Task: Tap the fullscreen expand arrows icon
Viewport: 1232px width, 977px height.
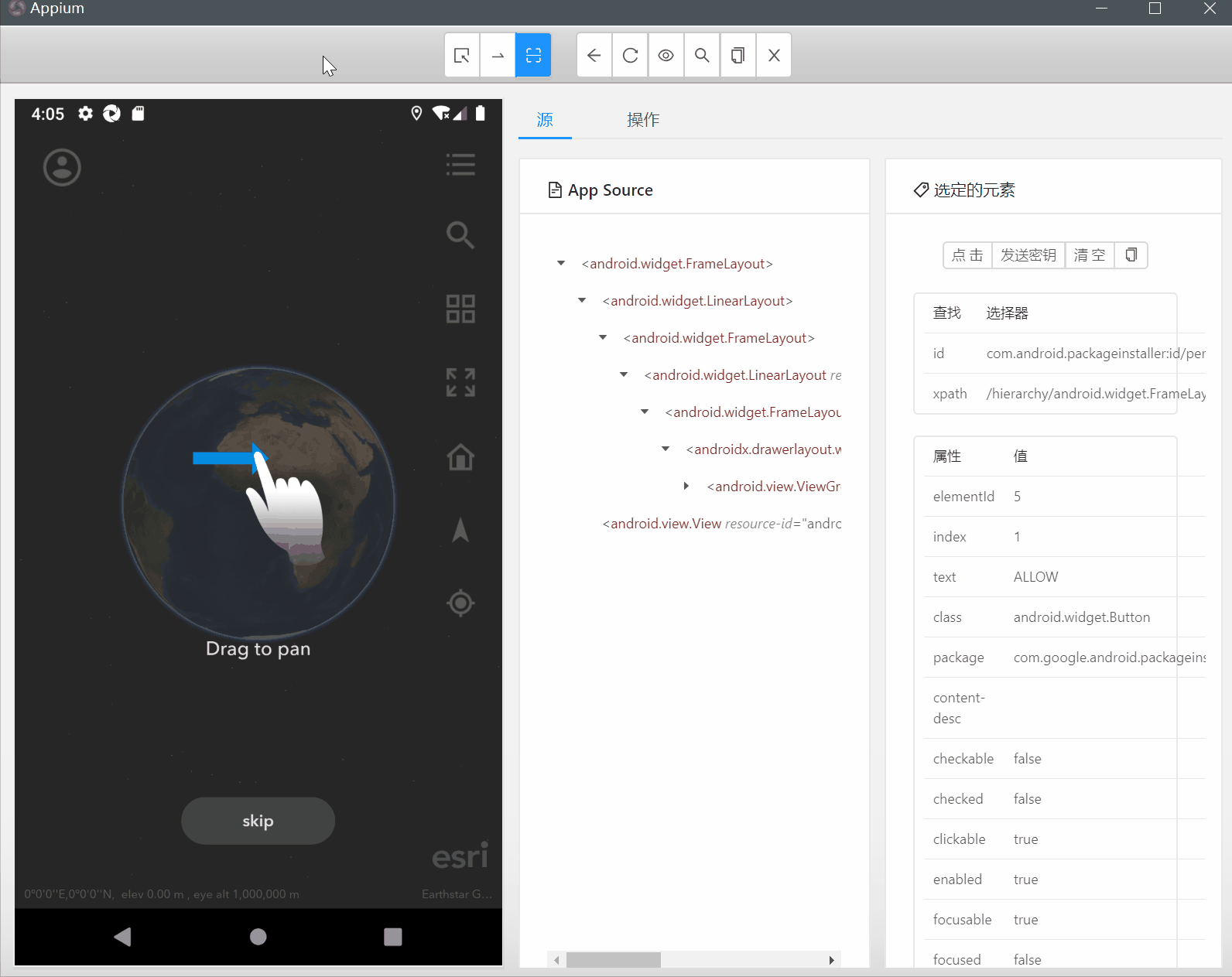Action: tap(460, 382)
